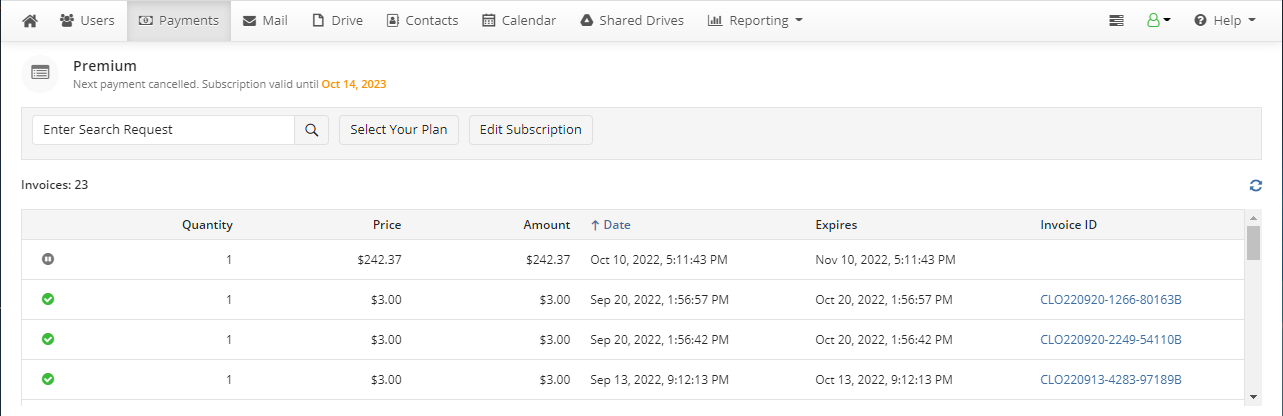Image resolution: width=1283 pixels, height=416 pixels.
Task: Click the green check icon for invoice CLO220913-4283-97189B
Action: pyautogui.click(x=48, y=379)
